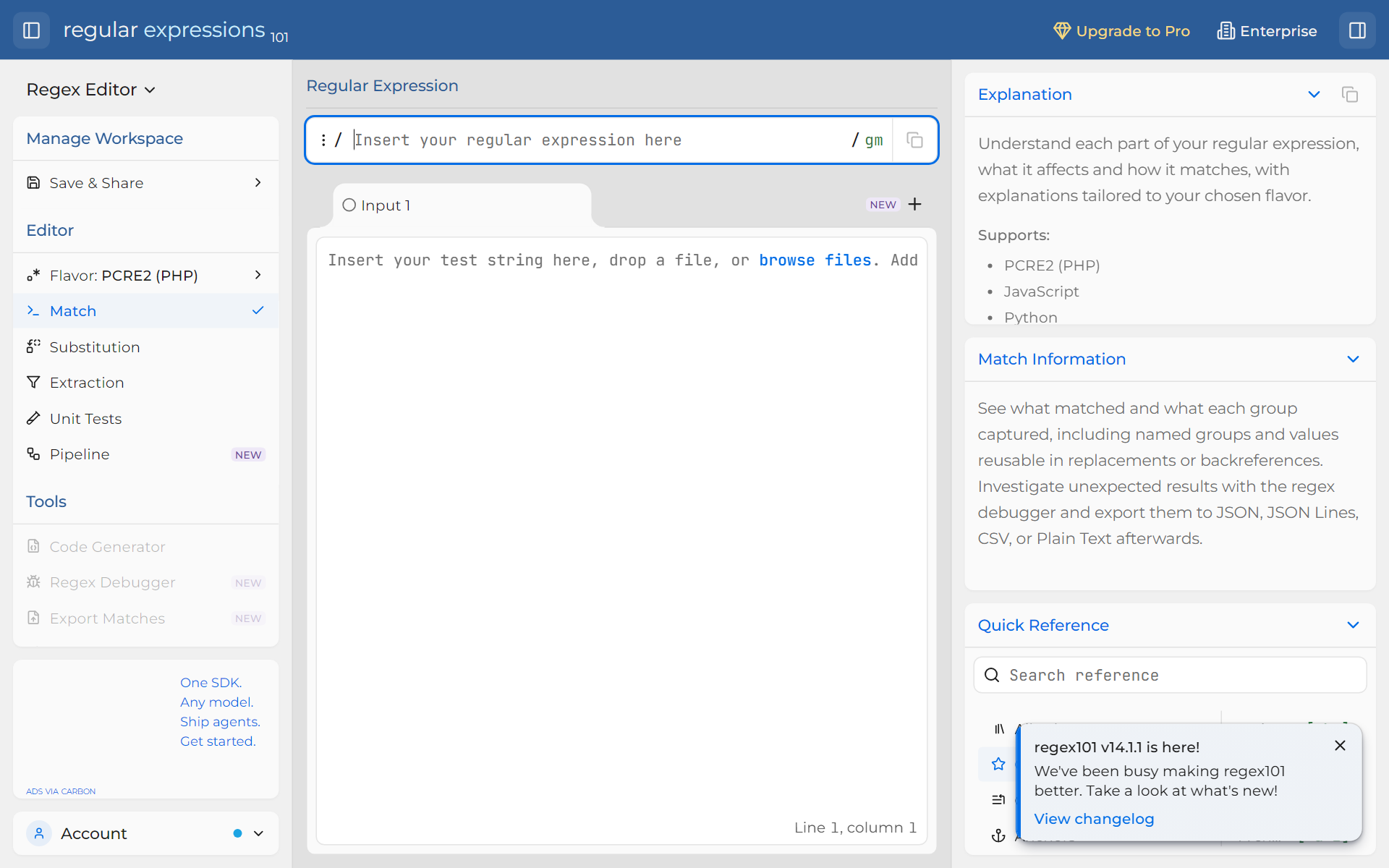Select the common tokens list icon
The height and width of the screenshot is (868, 1389).
[x=998, y=799]
